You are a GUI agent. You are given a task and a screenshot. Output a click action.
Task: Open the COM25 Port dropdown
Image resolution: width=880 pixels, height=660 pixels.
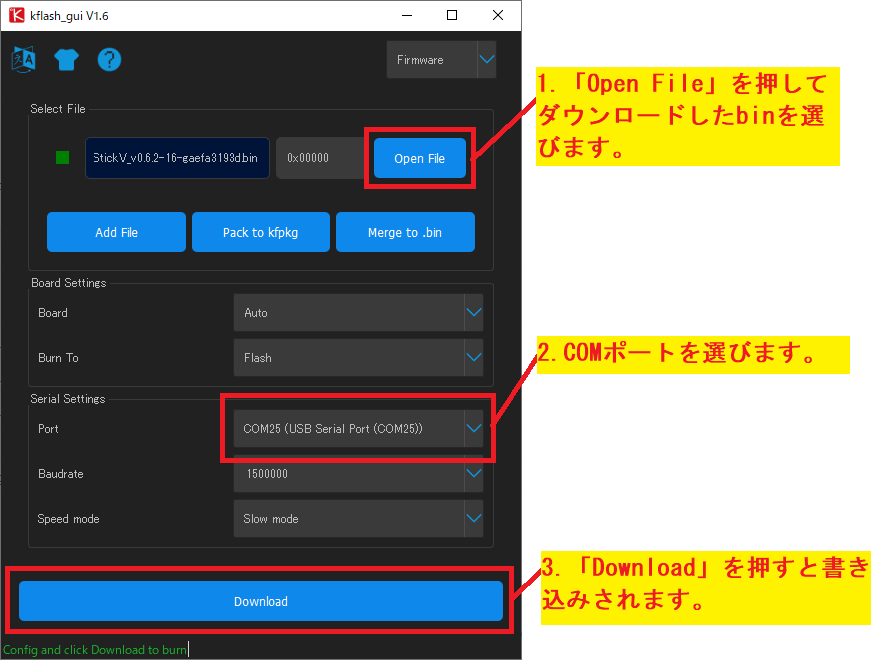point(357,429)
